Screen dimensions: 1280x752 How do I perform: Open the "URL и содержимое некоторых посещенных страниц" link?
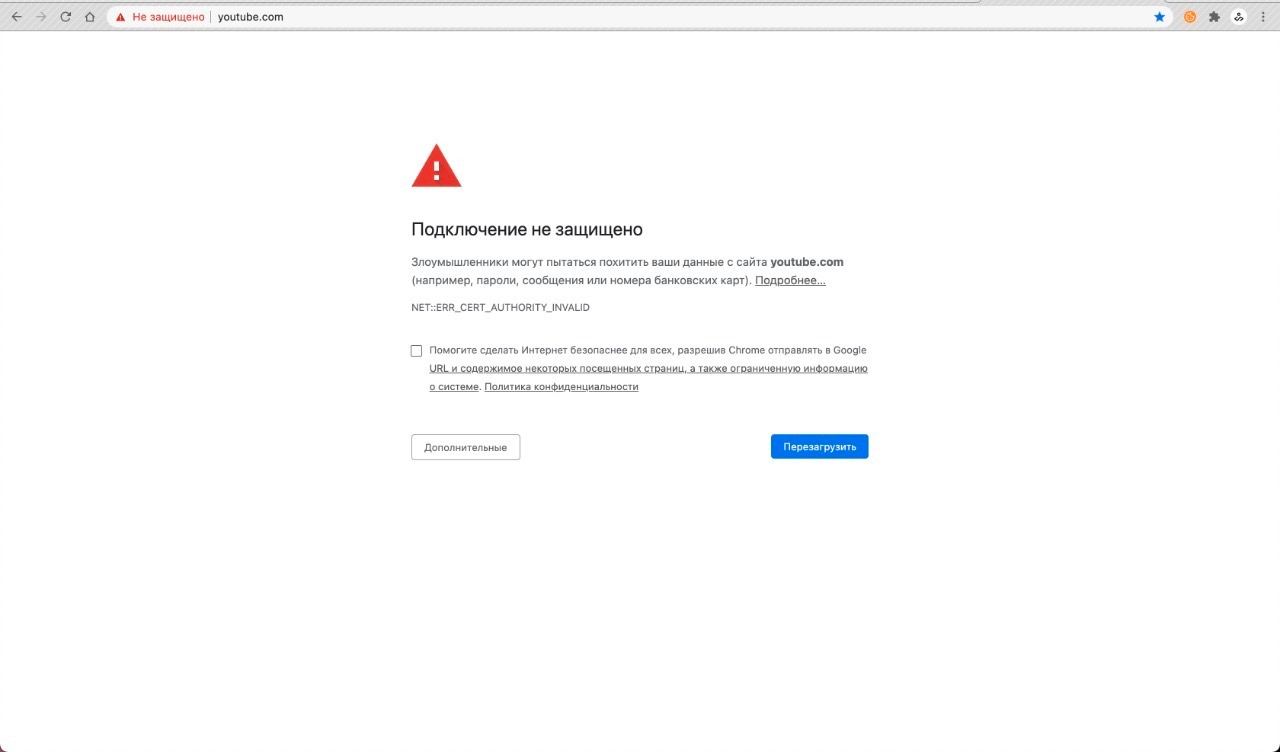pyautogui.click(x=649, y=369)
